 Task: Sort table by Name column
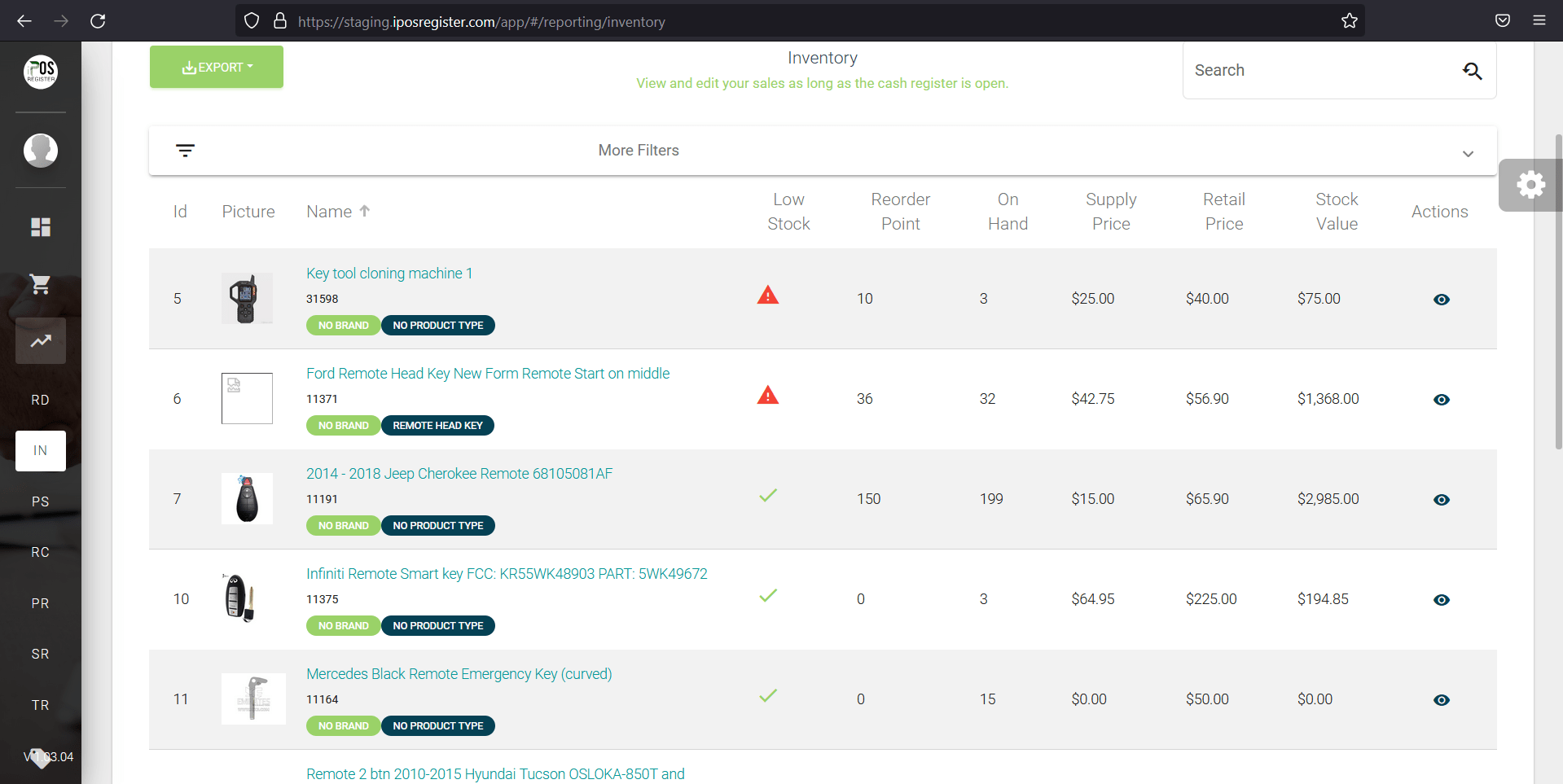click(x=330, y=212)
